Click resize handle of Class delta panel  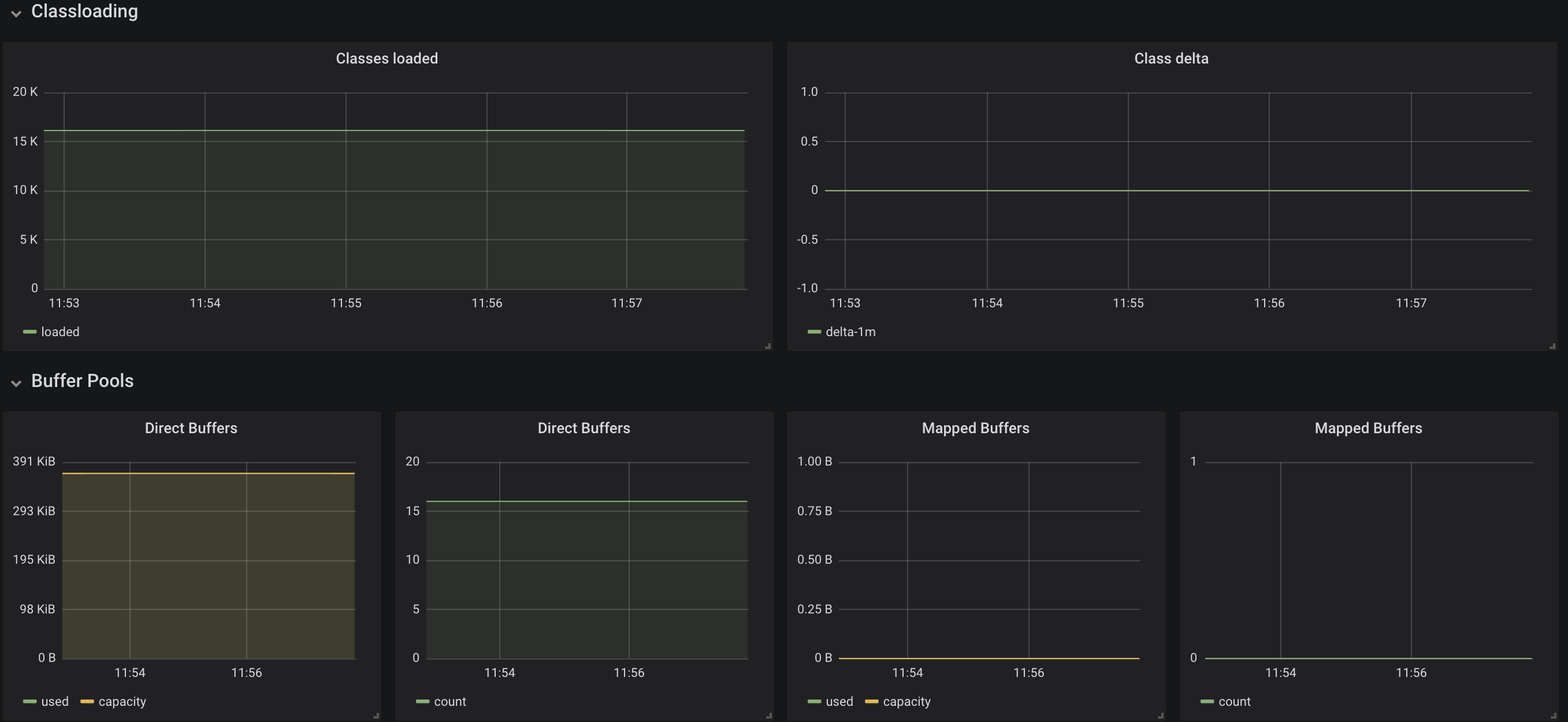pyautogui.click(x=1552, y=346)
